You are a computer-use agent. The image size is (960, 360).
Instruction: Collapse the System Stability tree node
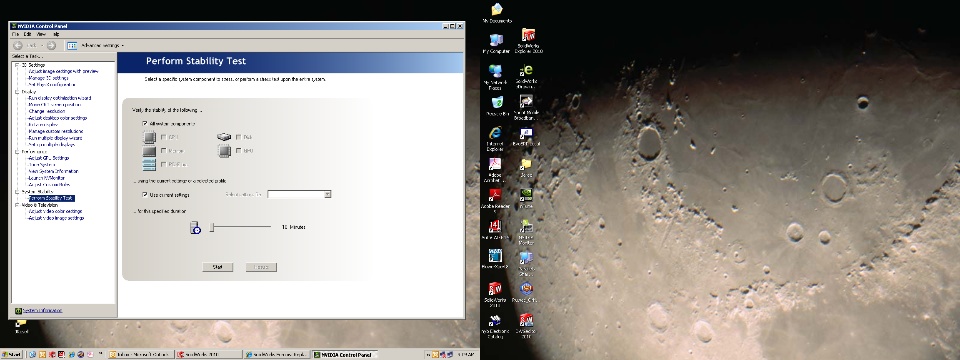coord(17,192)
